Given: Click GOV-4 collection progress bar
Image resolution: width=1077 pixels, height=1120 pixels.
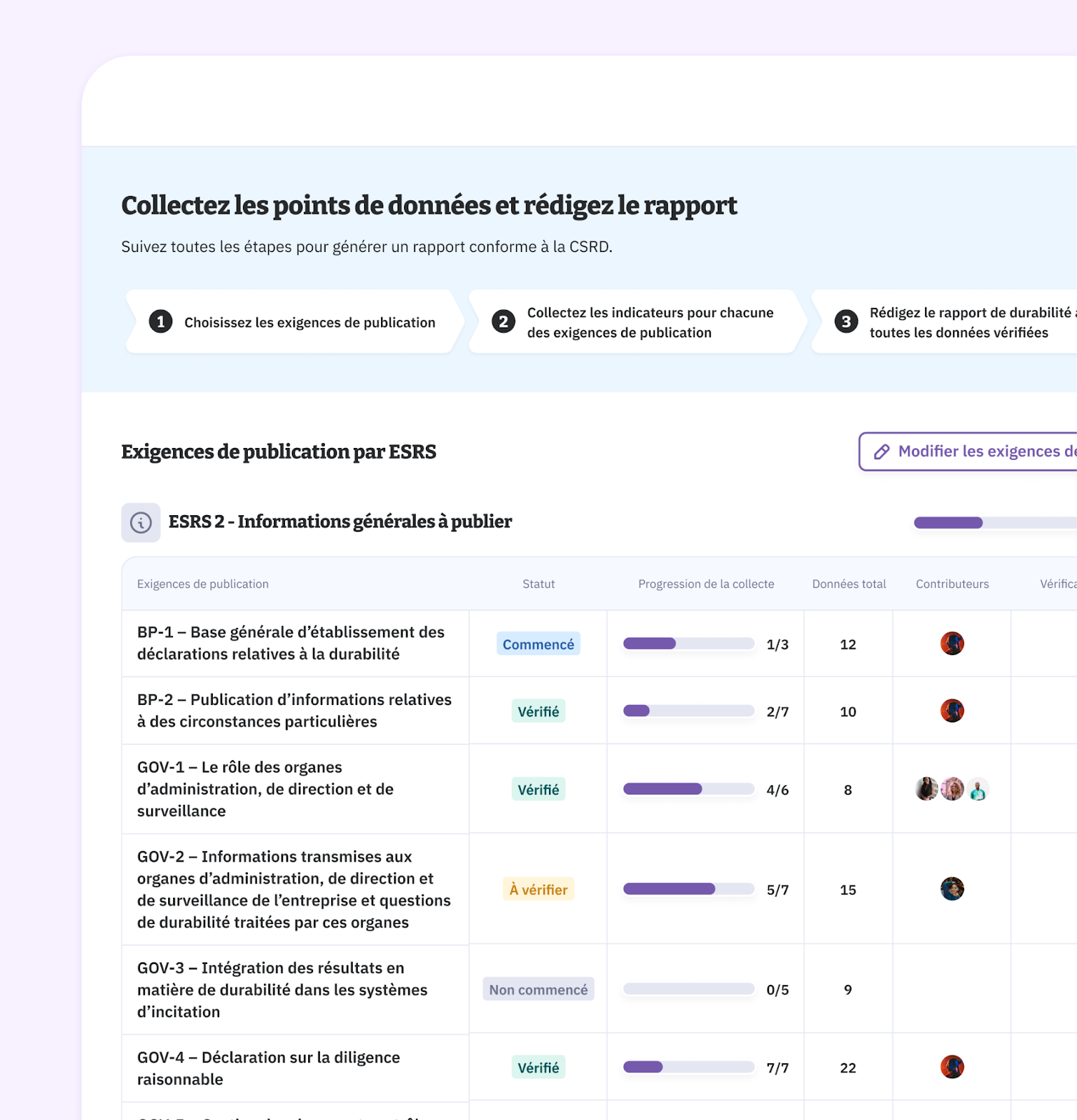Looking at the screenshot, I should pos(689,1067).
